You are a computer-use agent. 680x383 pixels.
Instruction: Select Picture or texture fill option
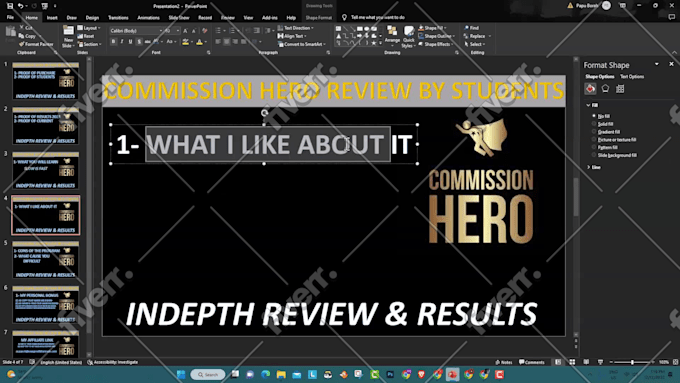614,140
